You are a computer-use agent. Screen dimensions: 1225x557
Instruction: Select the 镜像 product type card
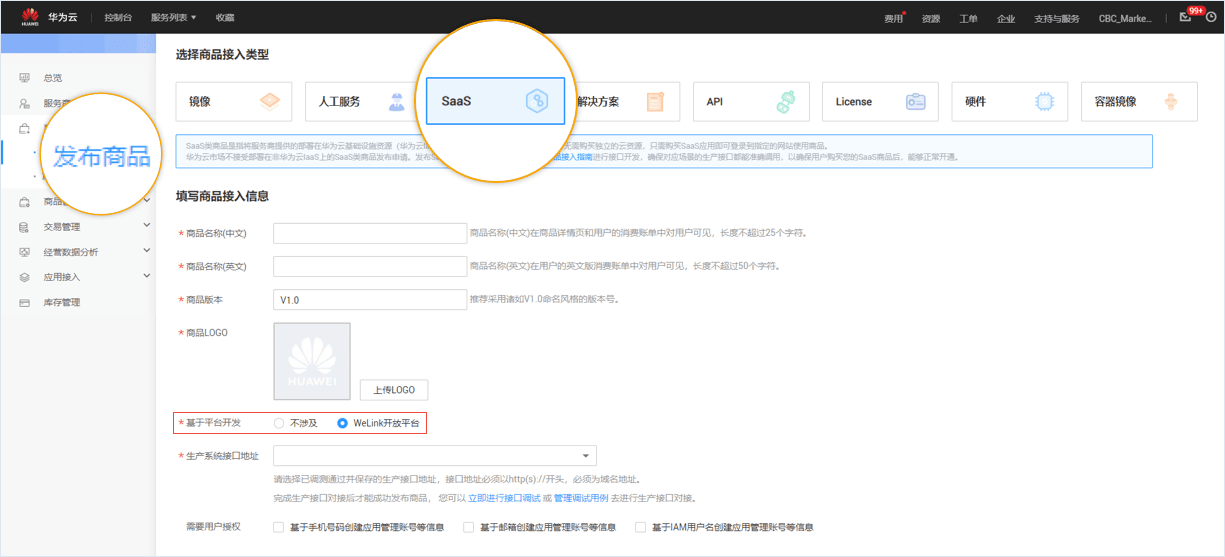click(234, 101)
